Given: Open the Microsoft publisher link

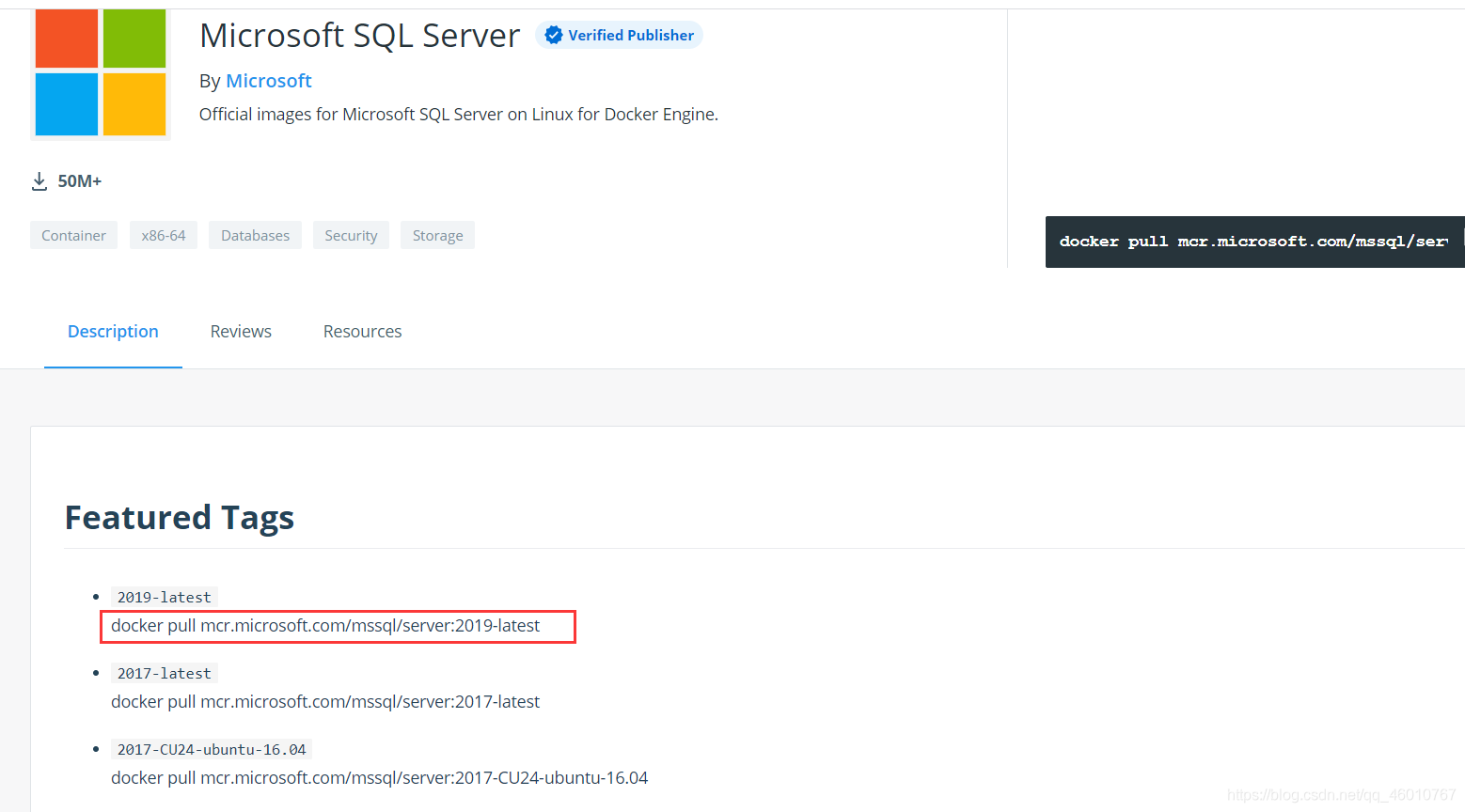Looking at the screenshot, I should pos(269,81).
